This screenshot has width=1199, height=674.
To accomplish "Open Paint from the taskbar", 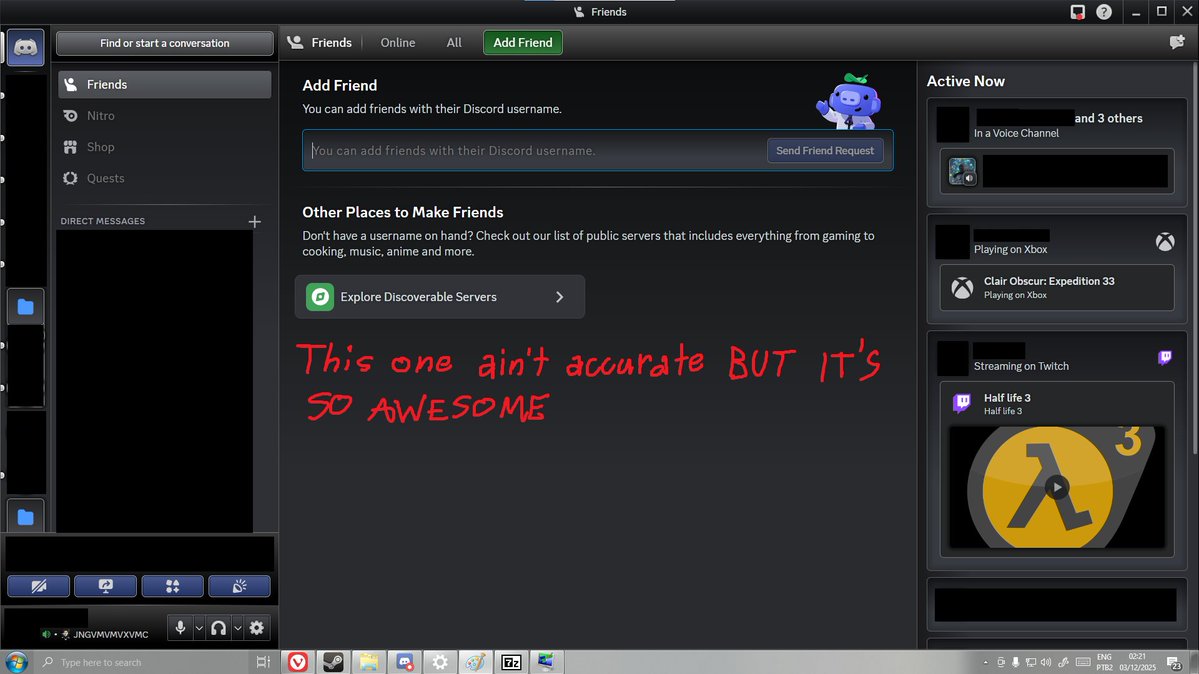I will click(x=476, y=662).
